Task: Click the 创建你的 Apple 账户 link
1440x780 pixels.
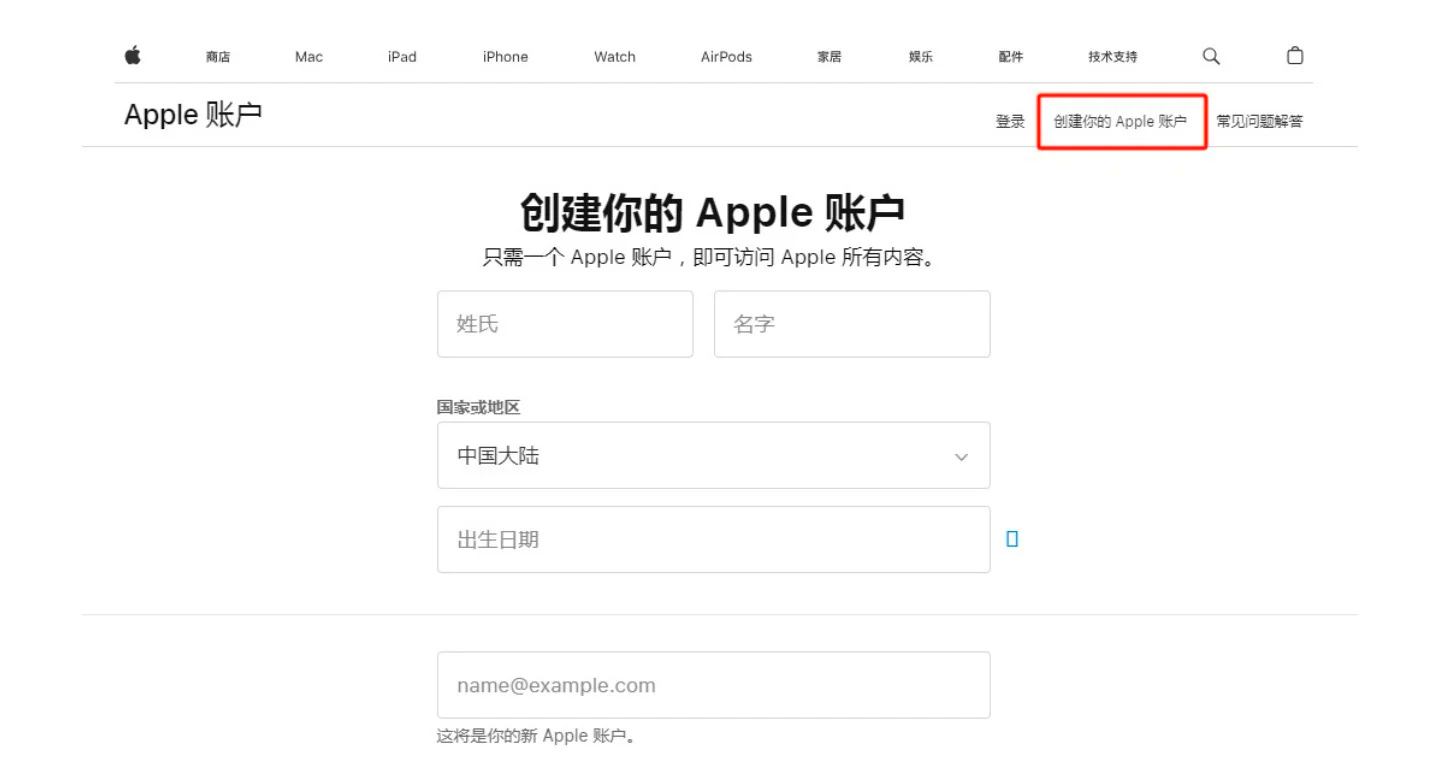Action: (x=1120, y=121)
